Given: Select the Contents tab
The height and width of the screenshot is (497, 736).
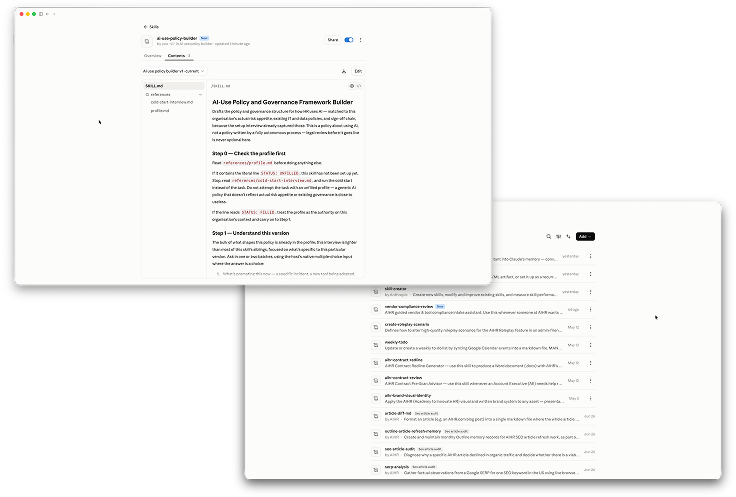Looking at the screenshot, I should [x=178, y=56].
